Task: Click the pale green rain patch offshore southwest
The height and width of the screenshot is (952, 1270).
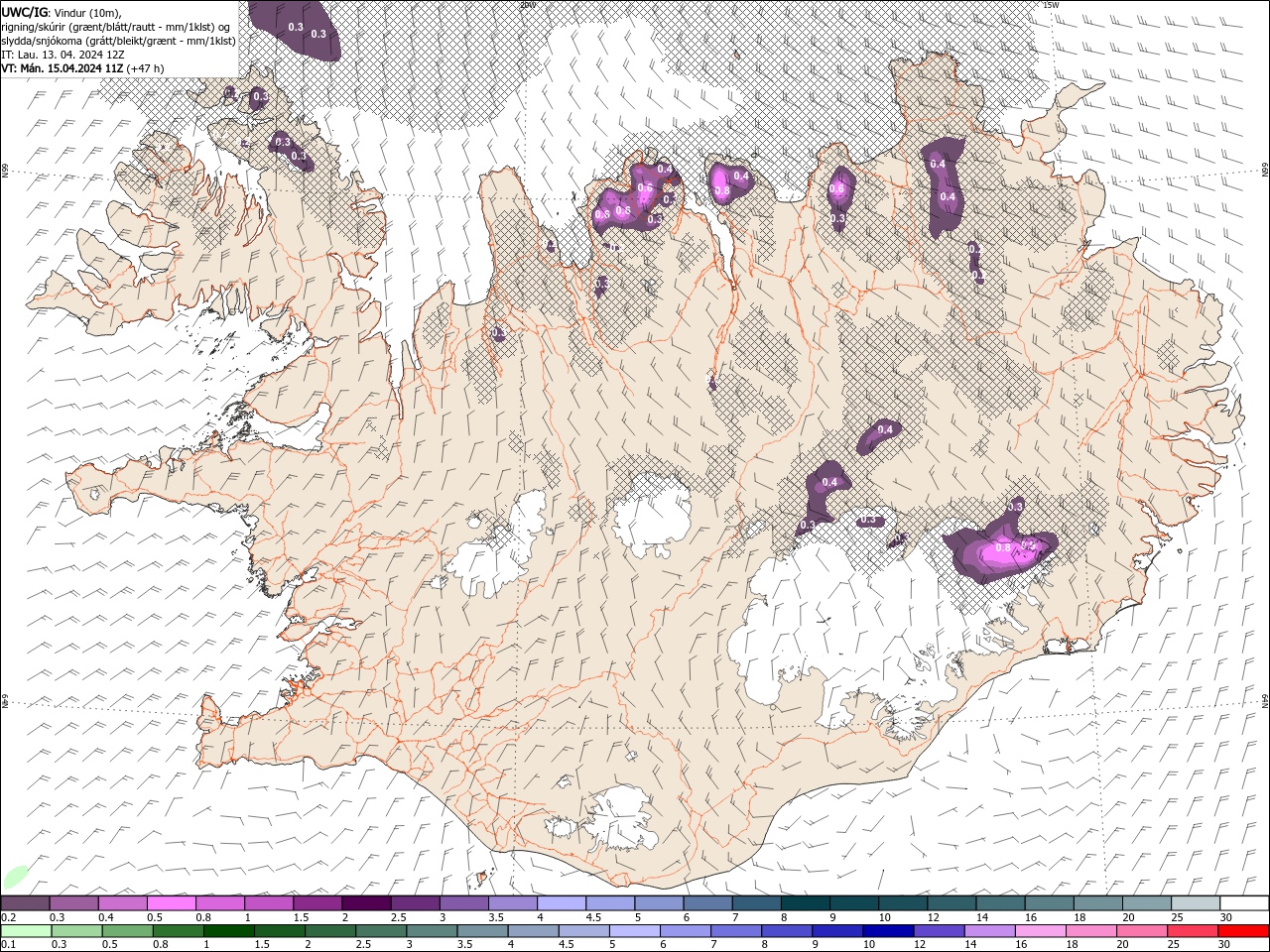Action: pyautogui.click(x=15, y=877)
